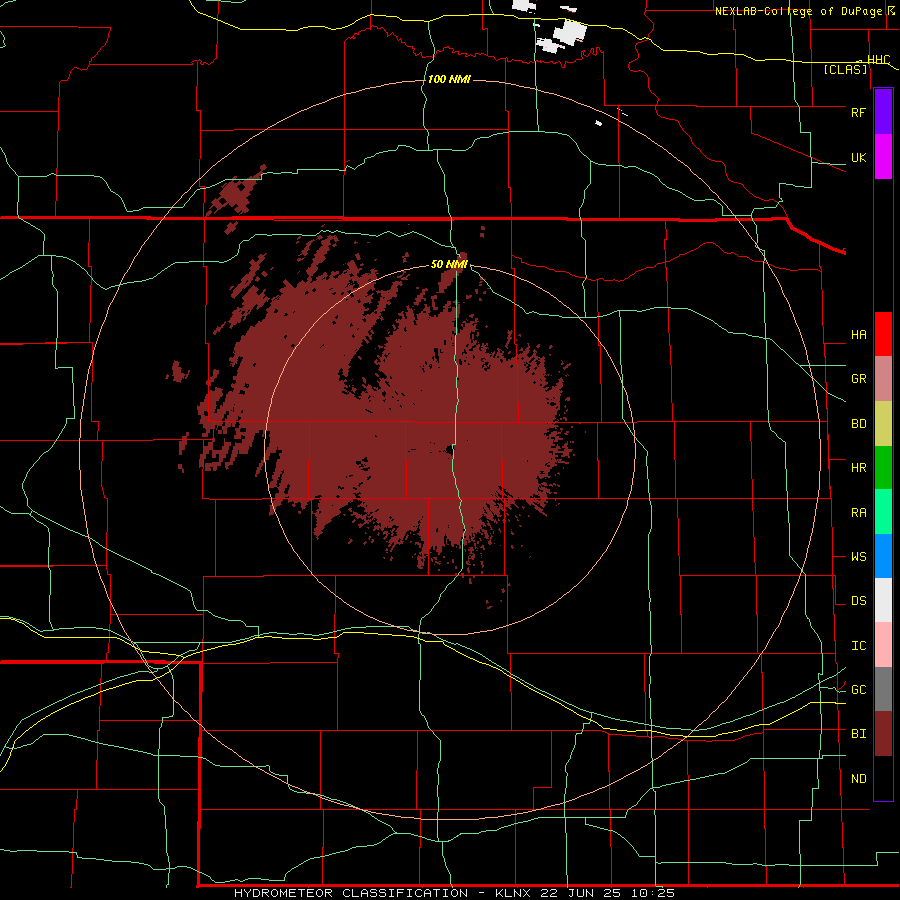Click the 100 NMI range ring label
This screenshot has height=900, width=900.
[449, 79]
